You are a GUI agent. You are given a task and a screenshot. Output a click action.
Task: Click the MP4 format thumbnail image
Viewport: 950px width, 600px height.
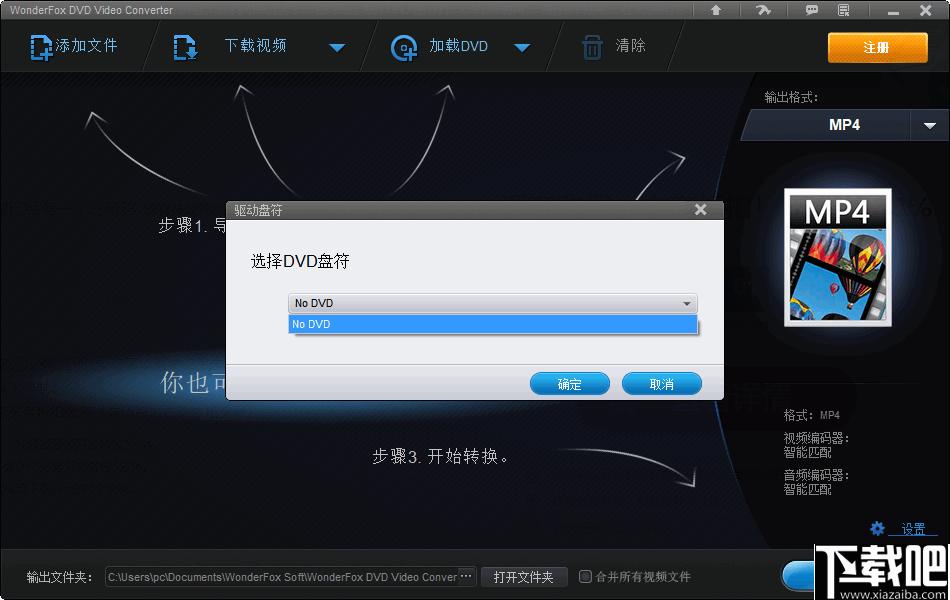(838, 258)
